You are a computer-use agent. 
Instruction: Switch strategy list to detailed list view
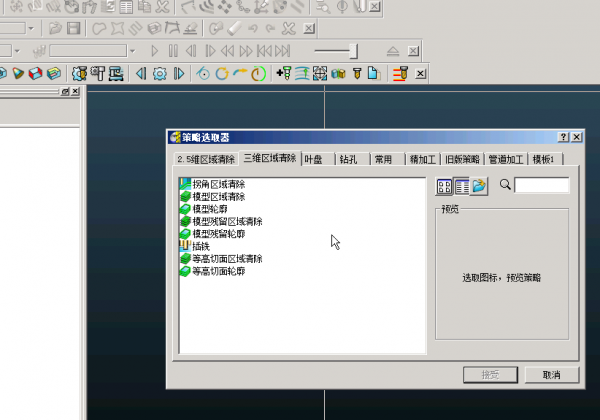461,186
